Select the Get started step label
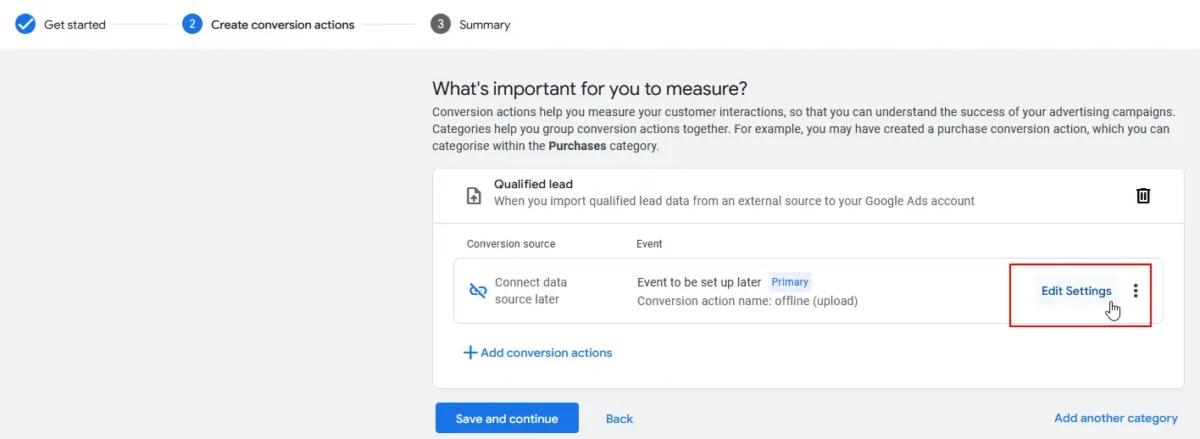1200x439 pixels. tap(75, 24)
